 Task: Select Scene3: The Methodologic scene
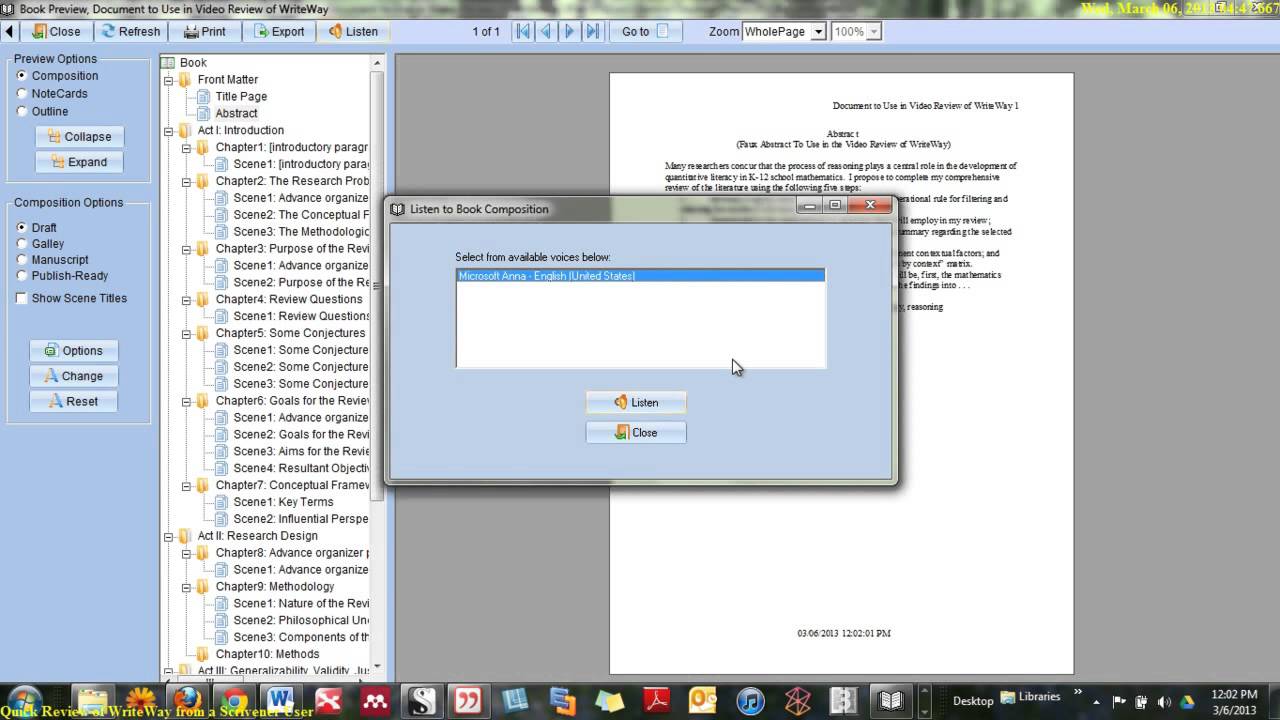click(x=300, y=232)
